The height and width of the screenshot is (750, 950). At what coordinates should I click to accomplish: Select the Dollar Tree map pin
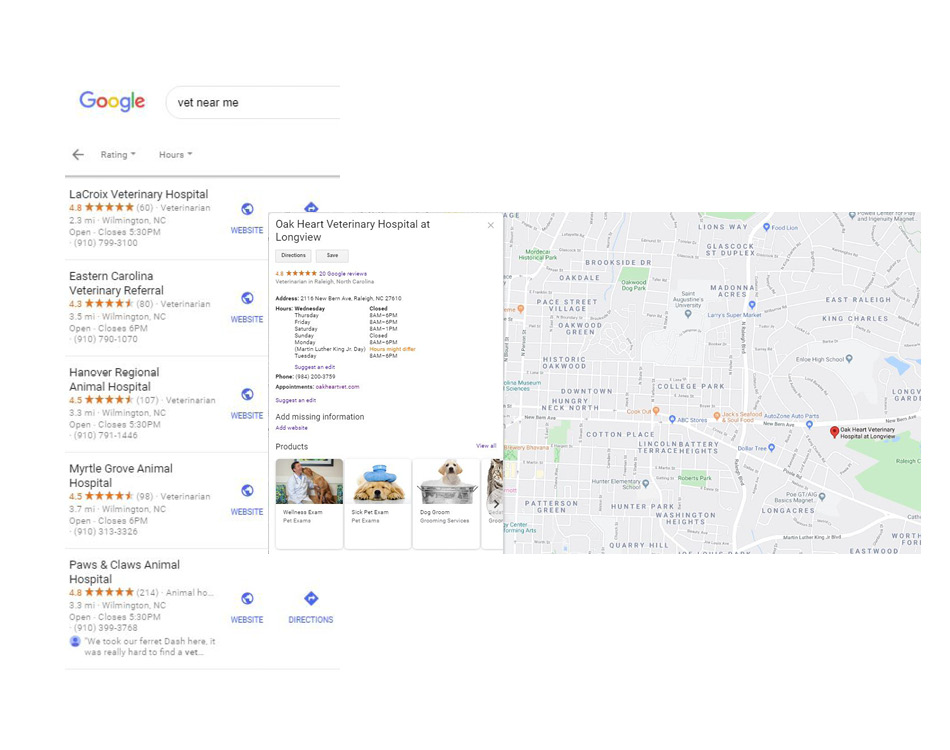(x=771, y=448)
